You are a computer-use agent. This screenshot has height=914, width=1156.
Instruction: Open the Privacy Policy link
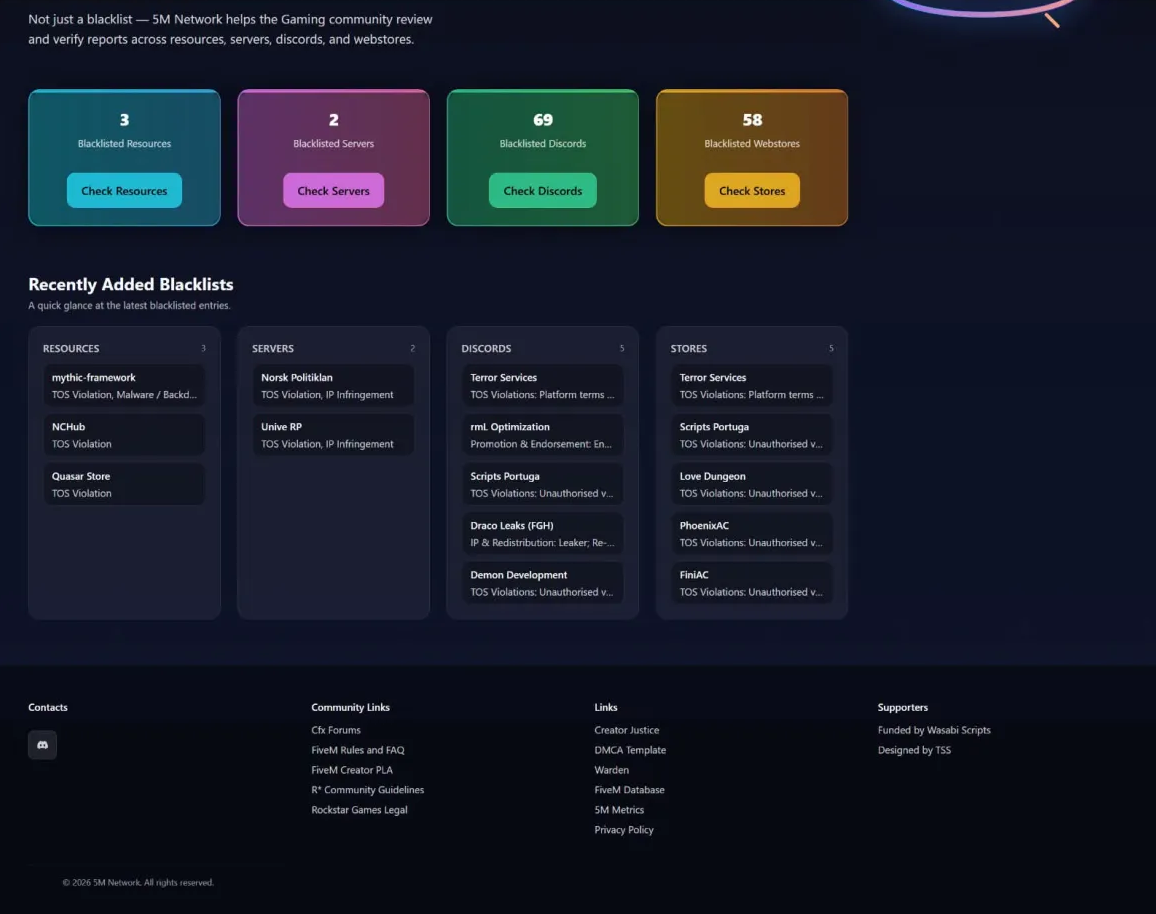click(624, 829)
